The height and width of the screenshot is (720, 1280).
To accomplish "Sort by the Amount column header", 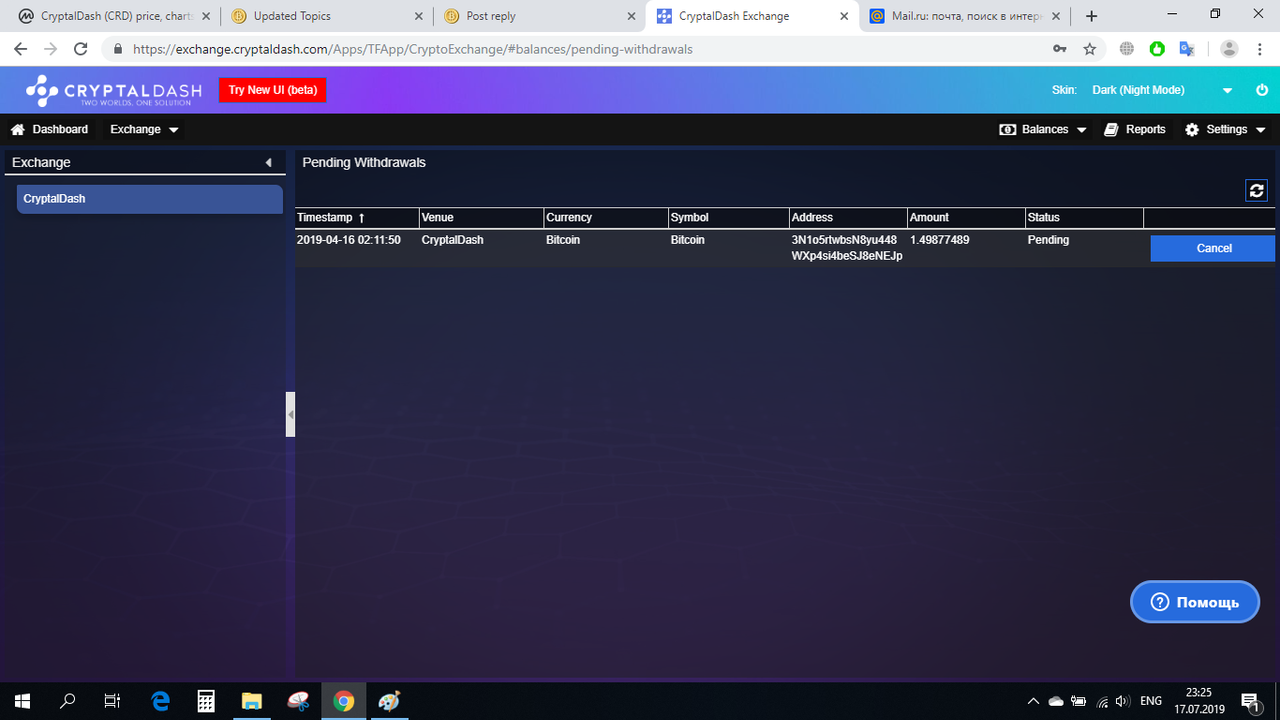I will [x=966, y=217].
